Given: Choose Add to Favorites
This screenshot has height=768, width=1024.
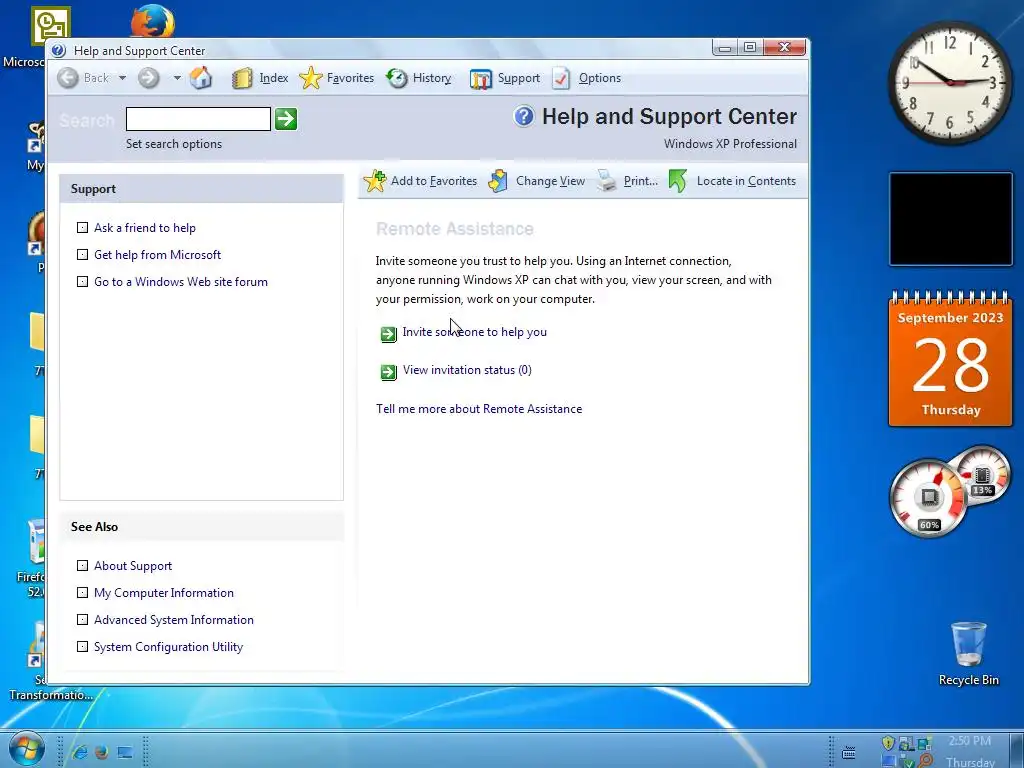Looking at the screenshot, I should pos(434,181).
